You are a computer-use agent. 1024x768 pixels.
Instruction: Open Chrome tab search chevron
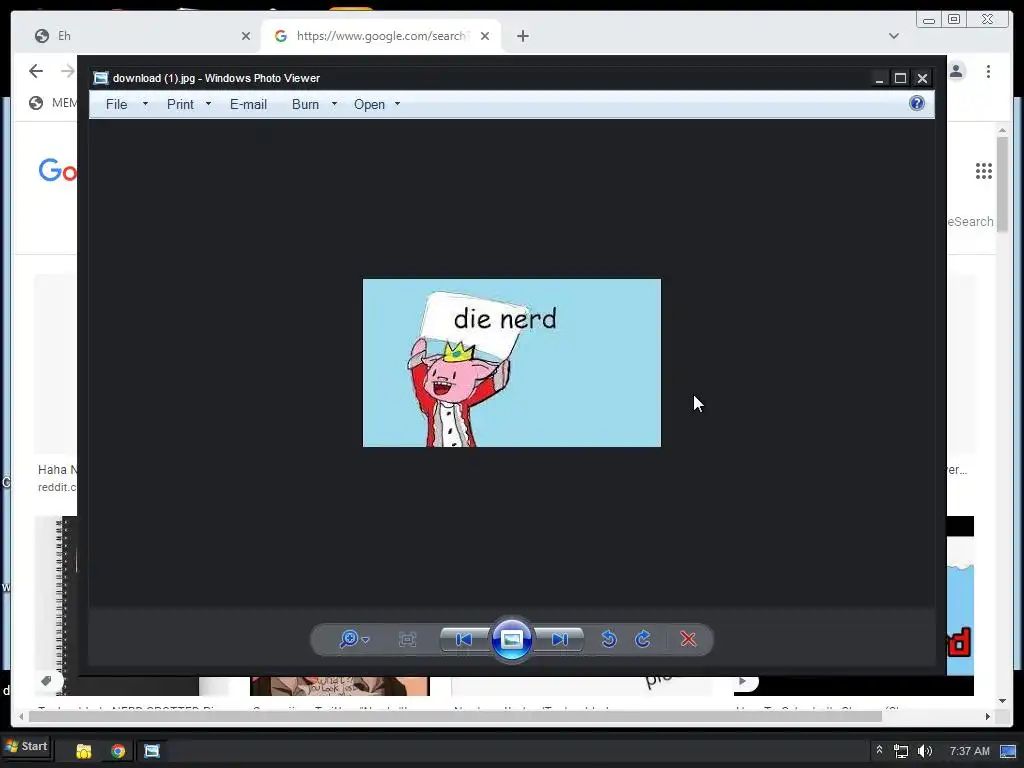pos(894,36)
